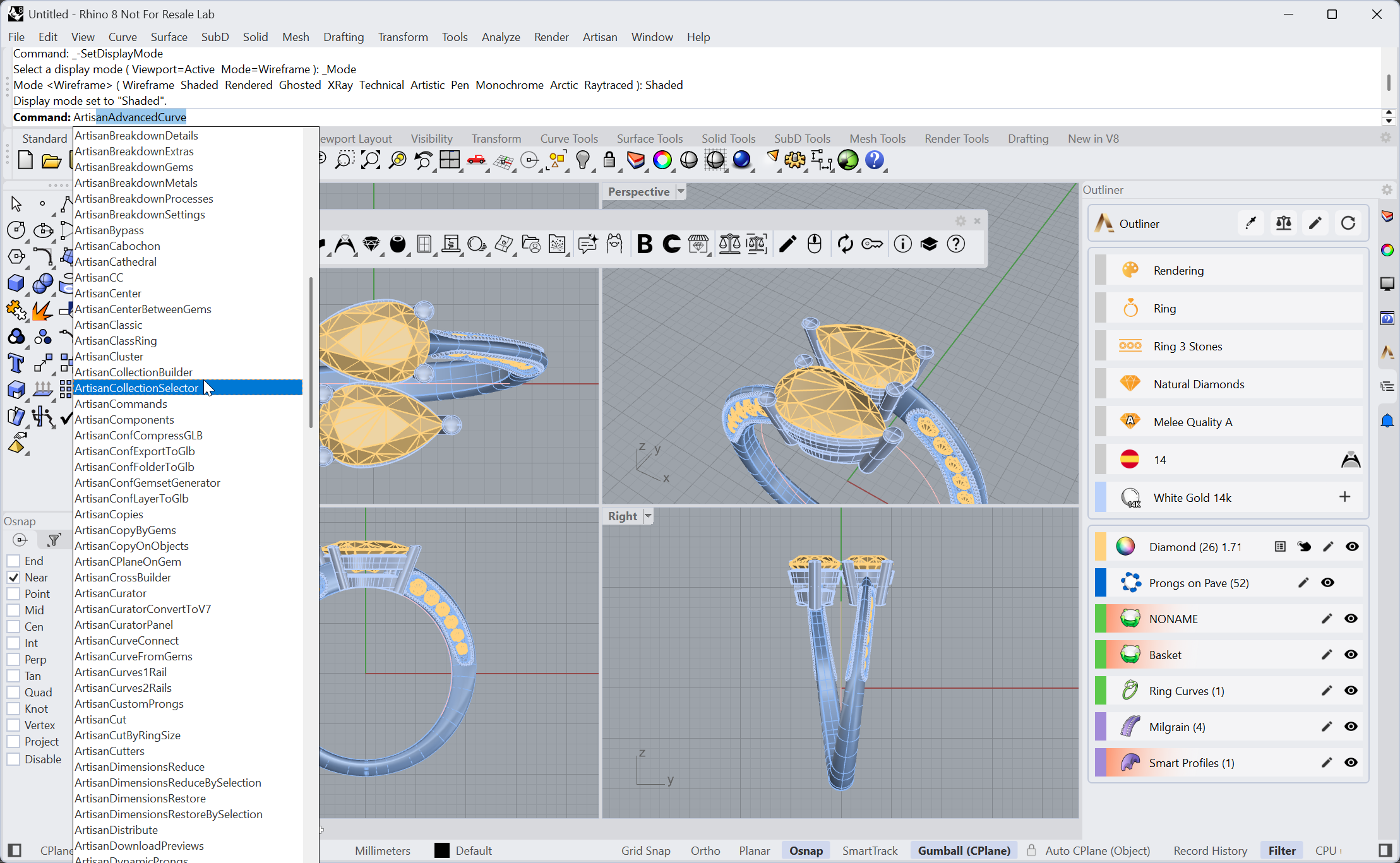The width and height of the screenshot is (1400, 863).
Task: Click the blue question mark Help icon
Action: click(x=875, y=160)
